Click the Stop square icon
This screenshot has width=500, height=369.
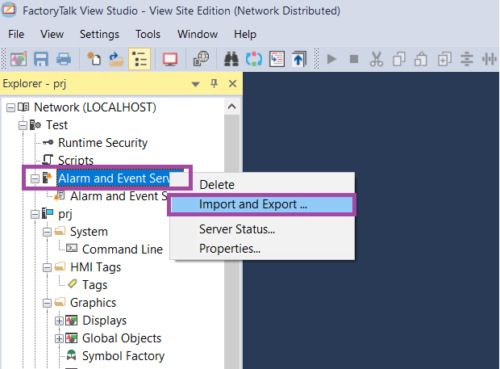pos(354,59)
